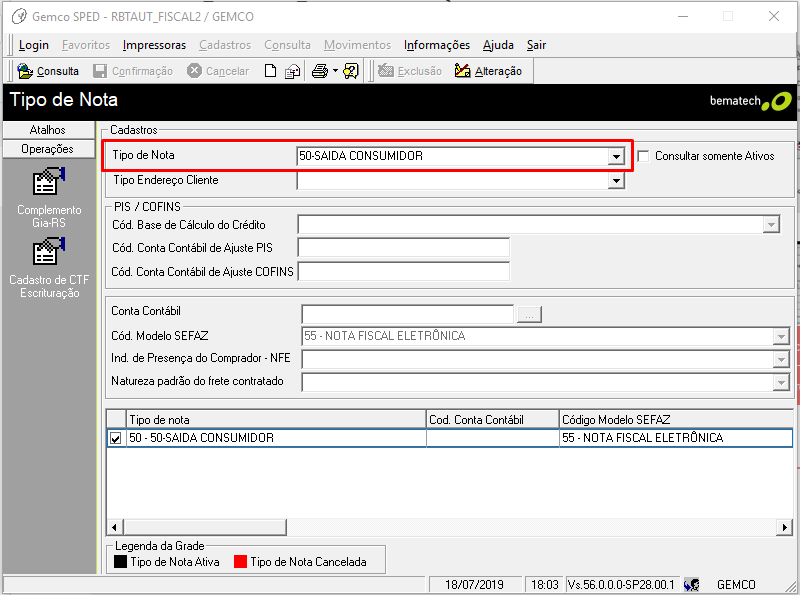Click the Consulta toolbar icon

pyautogui.click(x=25, y=71)
